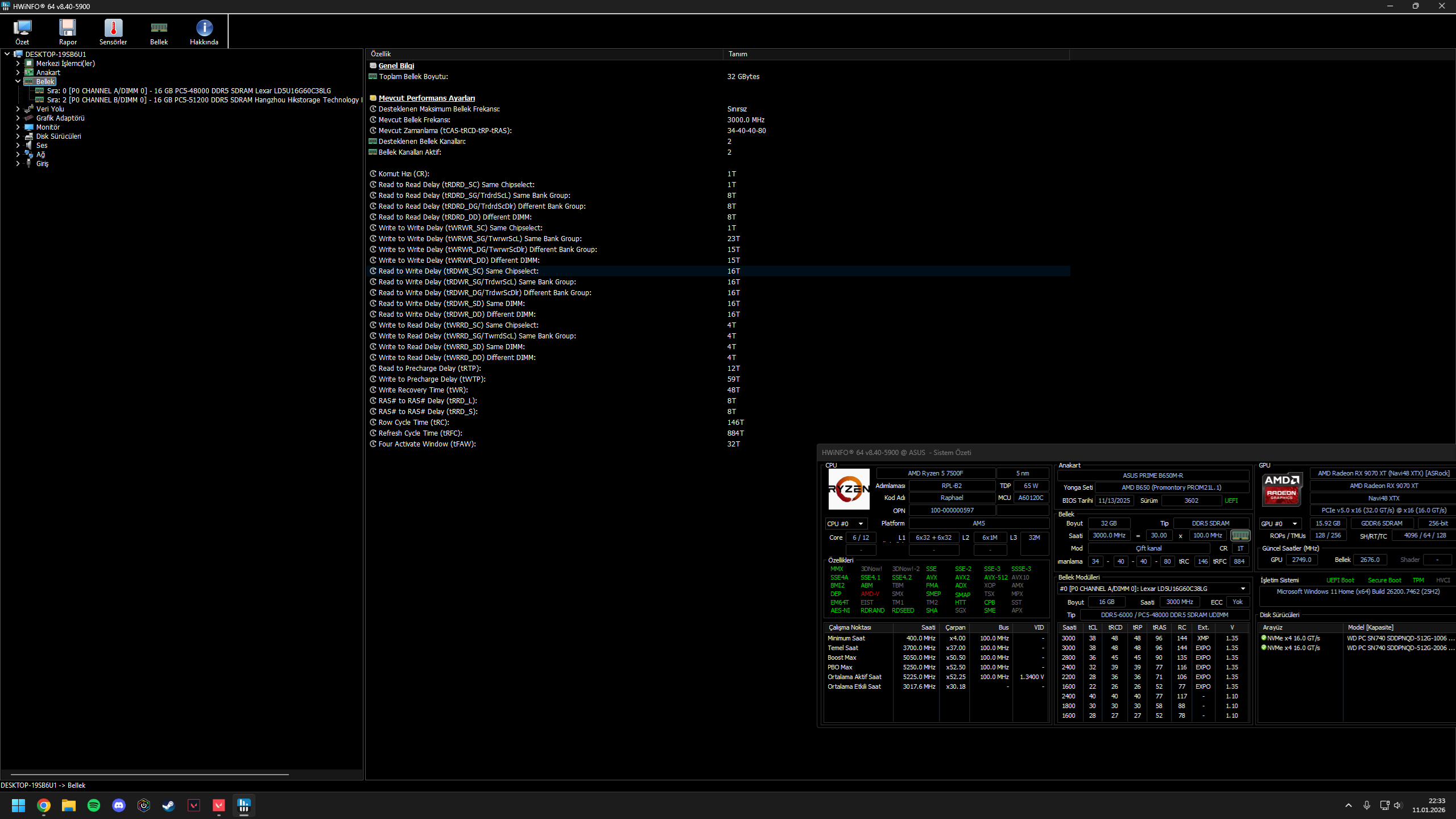1456x819 pixels.
Task: Open the Sensörler thermometer icon
Action: point(113,32)
